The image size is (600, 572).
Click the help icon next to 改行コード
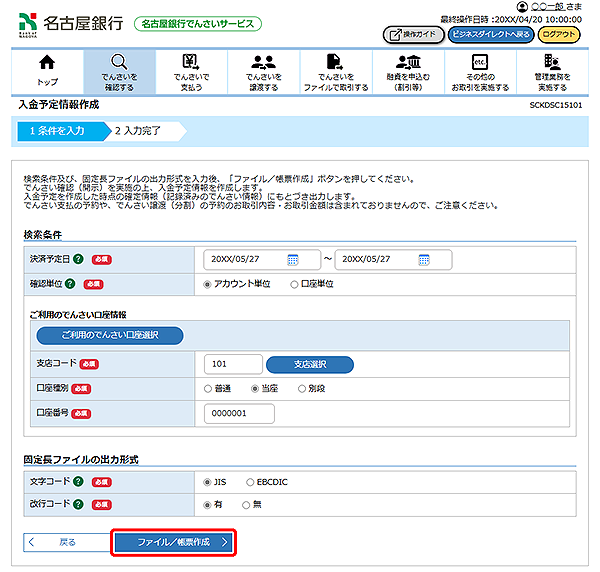77,505
